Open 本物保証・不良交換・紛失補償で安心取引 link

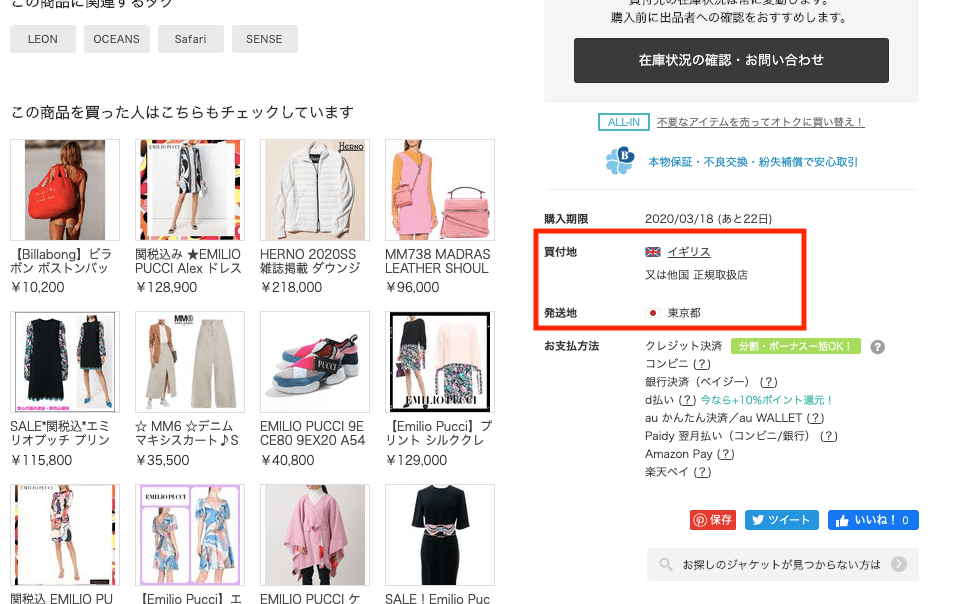click(753, 162)
